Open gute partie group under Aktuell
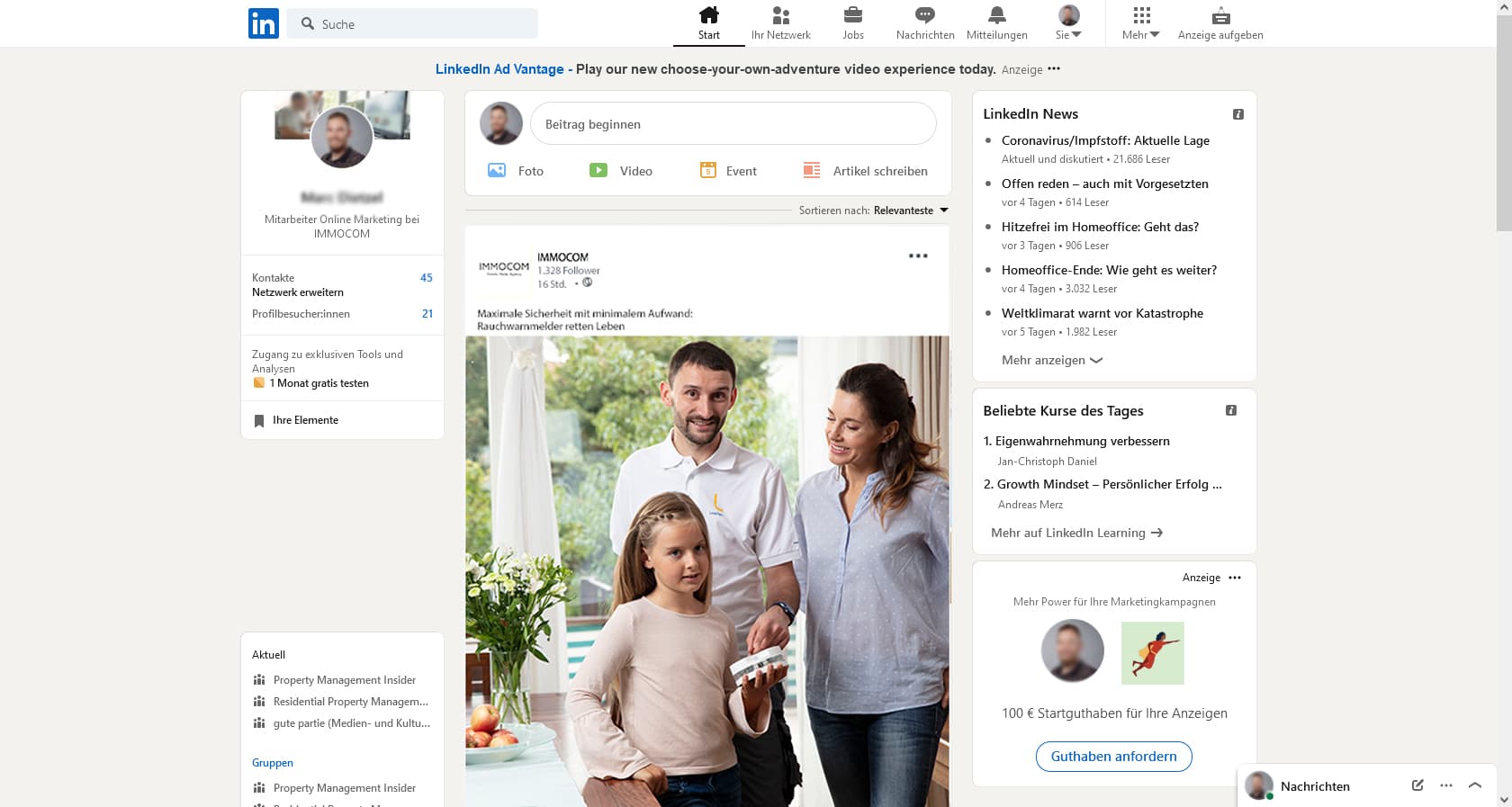 [342, 723]
